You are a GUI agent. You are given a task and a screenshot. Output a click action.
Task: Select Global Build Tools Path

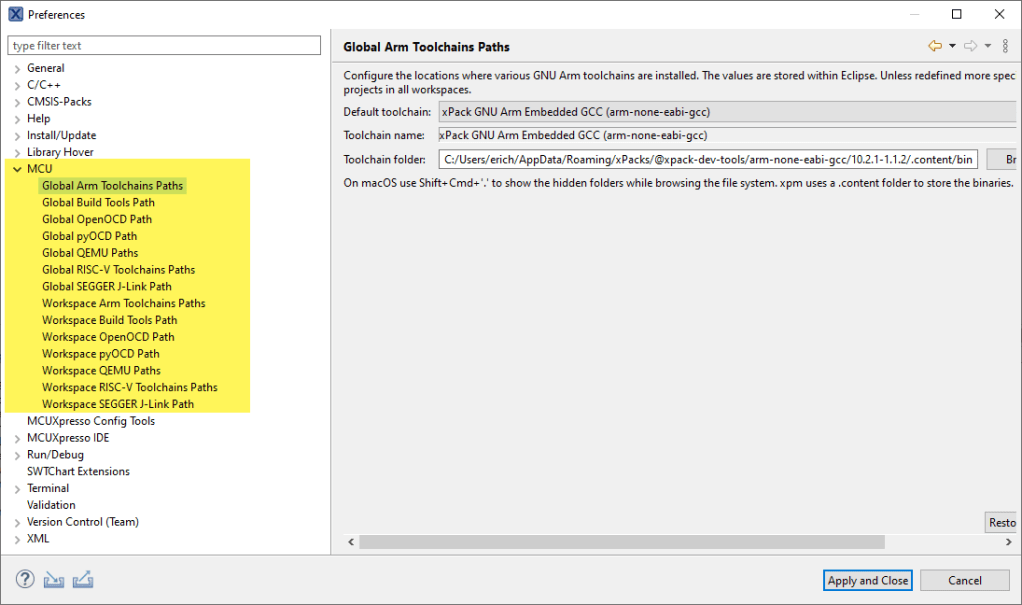pos(98,203)
